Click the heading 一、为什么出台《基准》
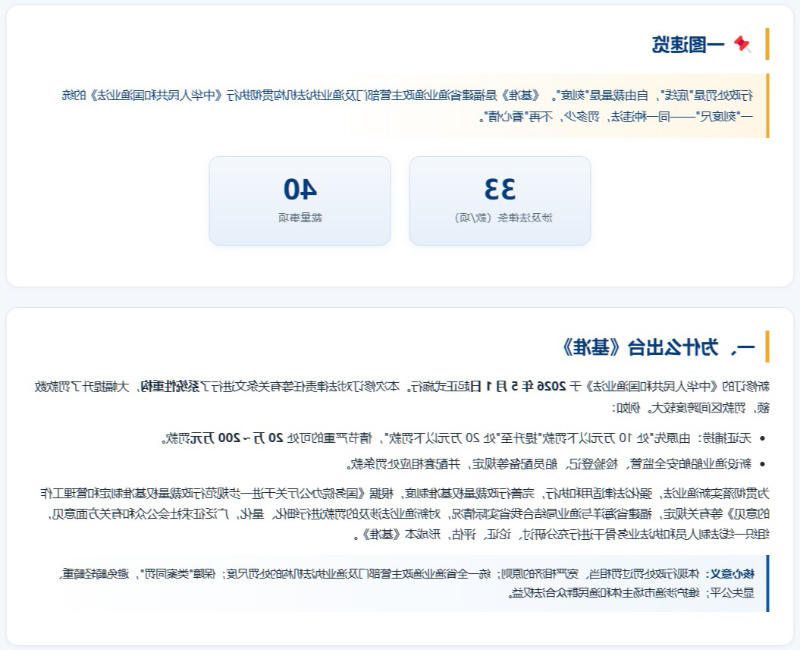800x650 pixels. pos(659,347)
